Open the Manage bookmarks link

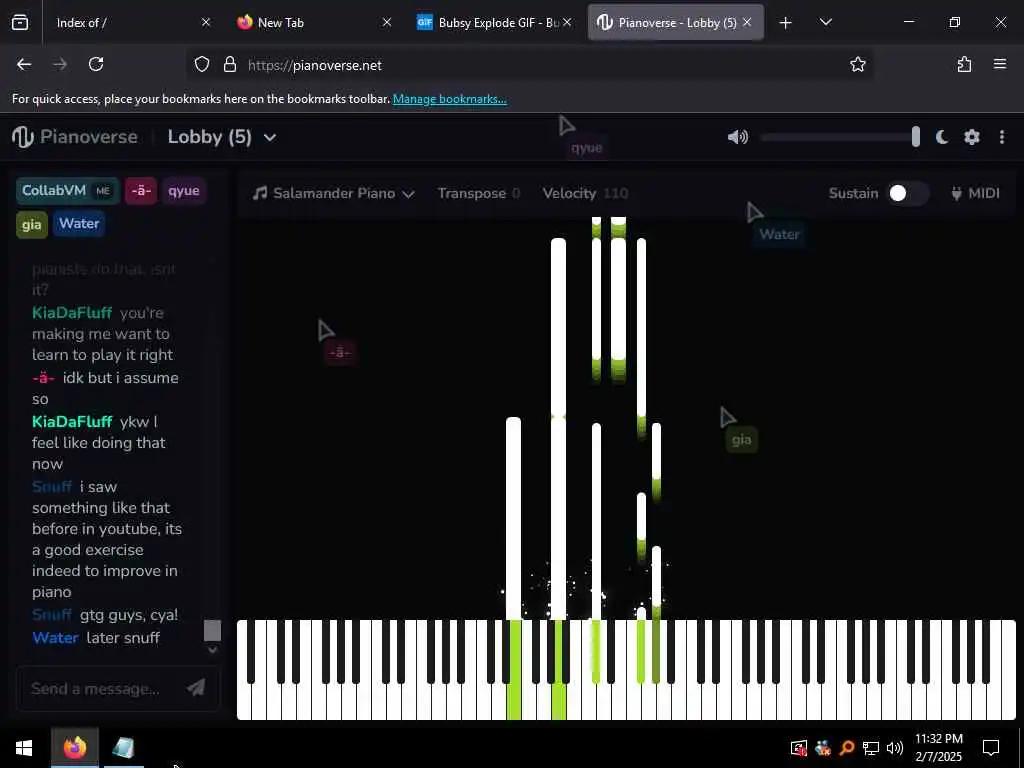[449, 99]
